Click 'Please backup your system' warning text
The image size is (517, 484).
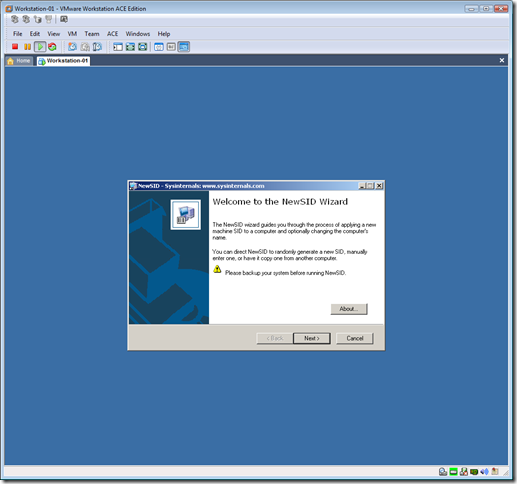click(x=286, y=273)
